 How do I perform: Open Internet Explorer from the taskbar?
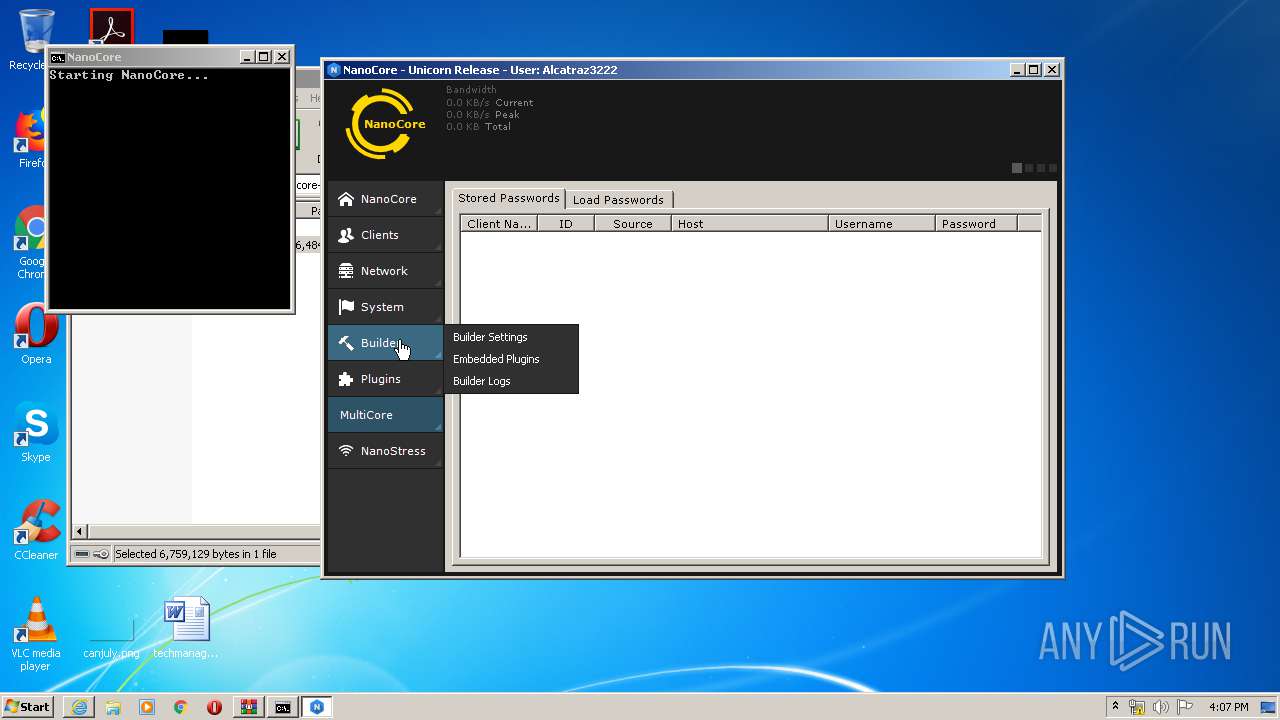(x=79, y=707)
